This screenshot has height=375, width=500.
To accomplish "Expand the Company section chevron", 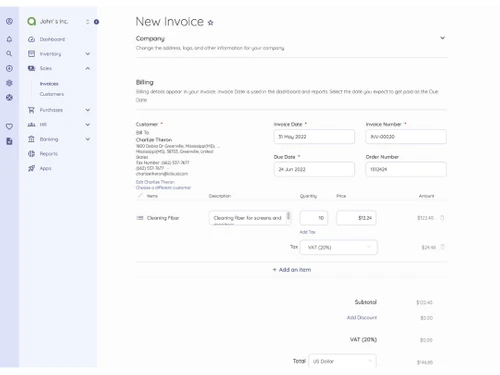I will pyautogui.click(x=442, y=38).
